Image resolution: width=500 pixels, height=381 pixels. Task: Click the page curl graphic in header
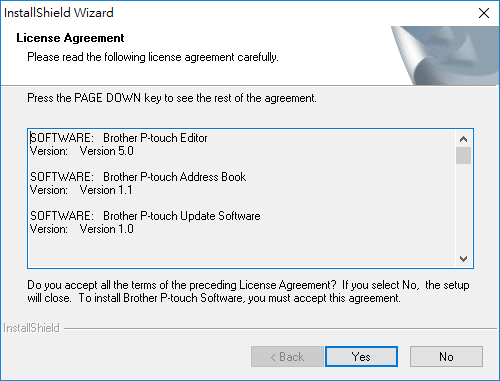tap(445, 56)
